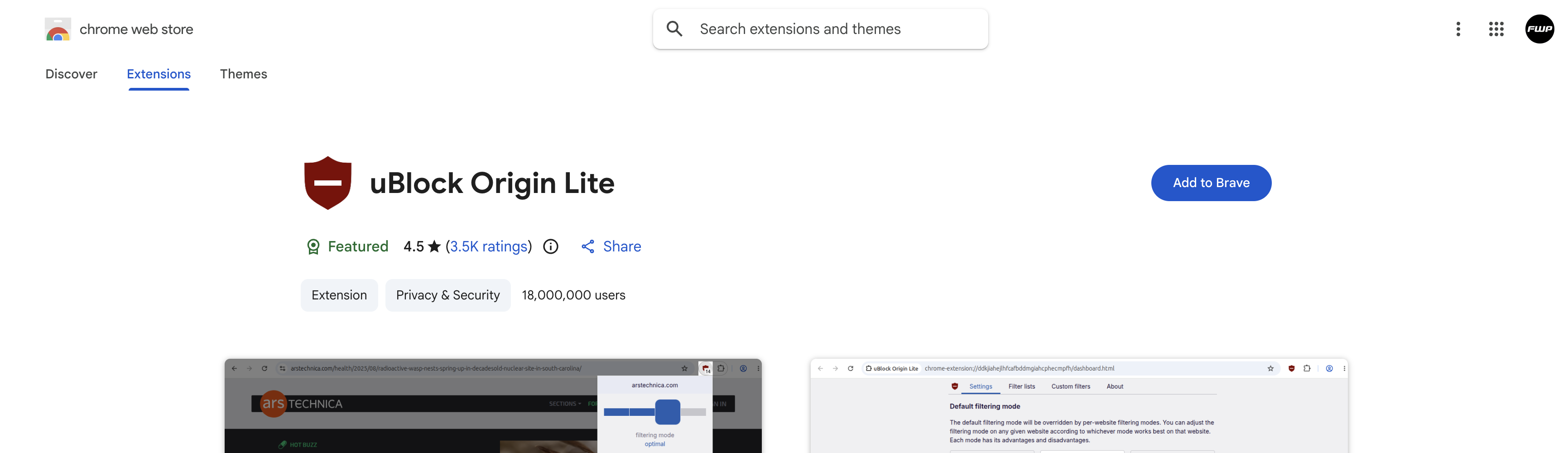This screenshot has width=1568, height=453.
Task: Select the Extensions tab
Action: tap(159, 74)
